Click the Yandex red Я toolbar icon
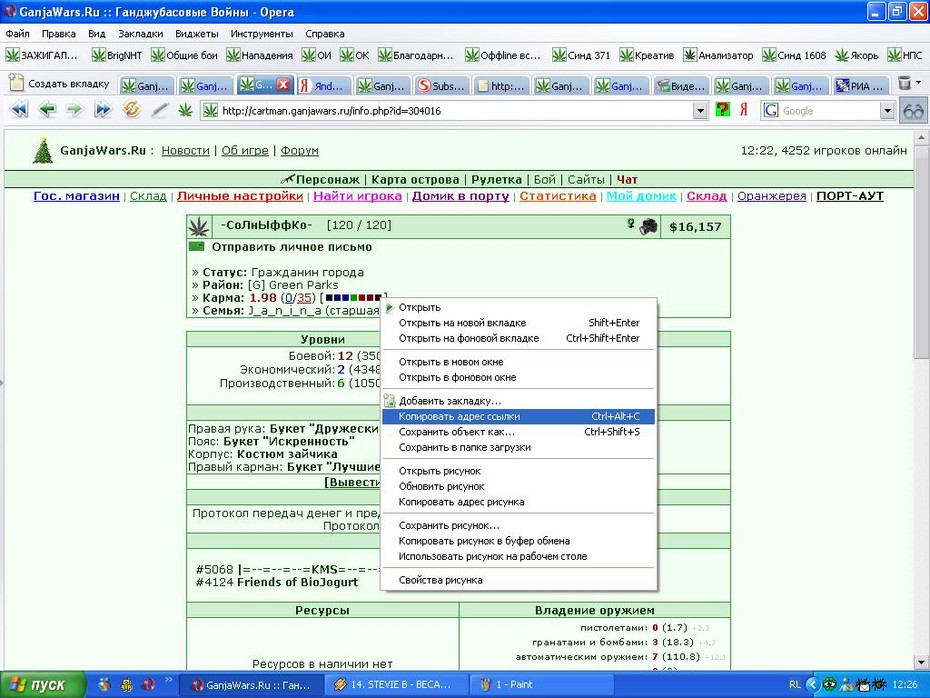 (x=743, y=110)
